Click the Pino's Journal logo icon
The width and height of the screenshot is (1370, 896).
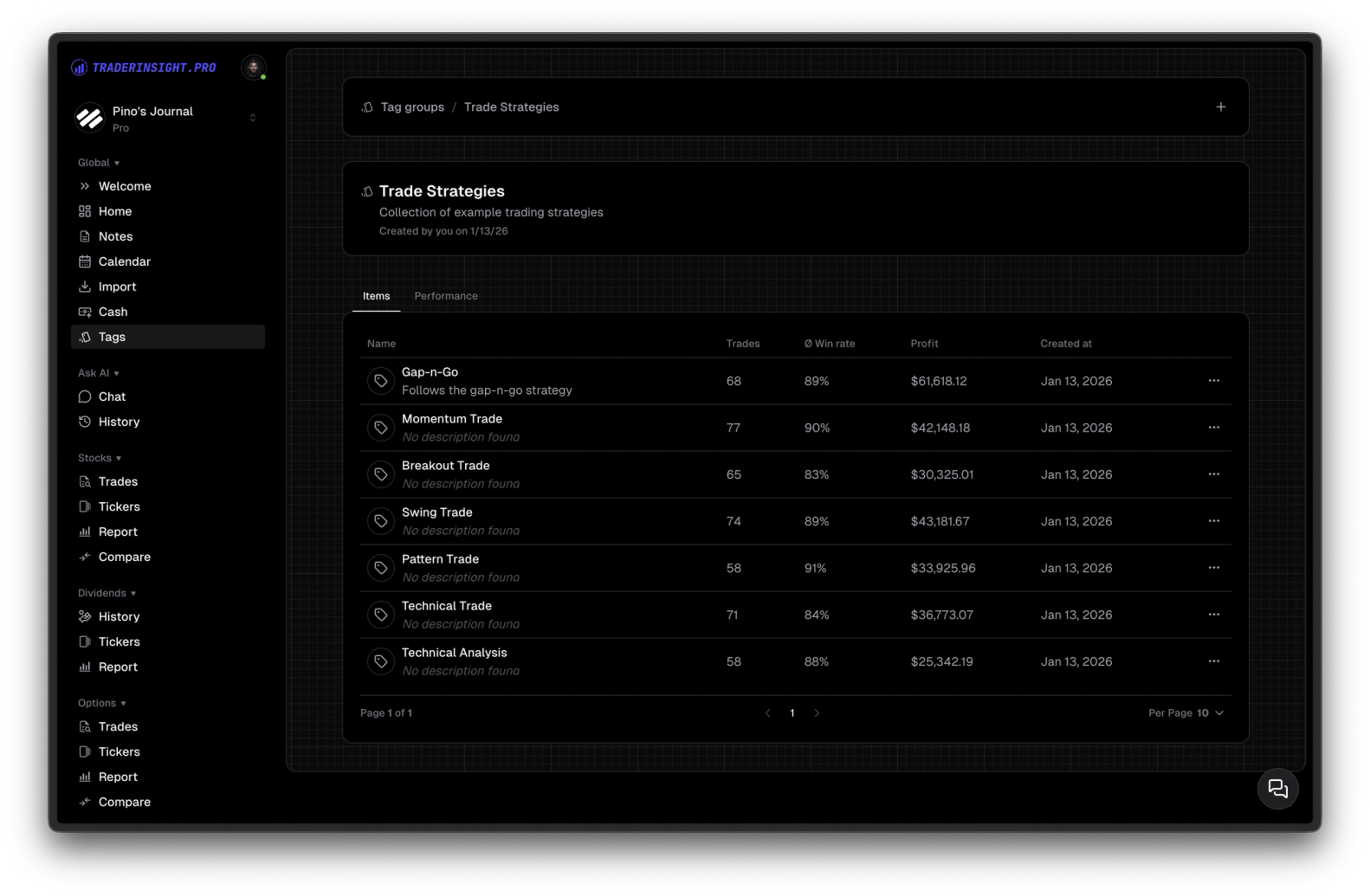click(90, 118)
